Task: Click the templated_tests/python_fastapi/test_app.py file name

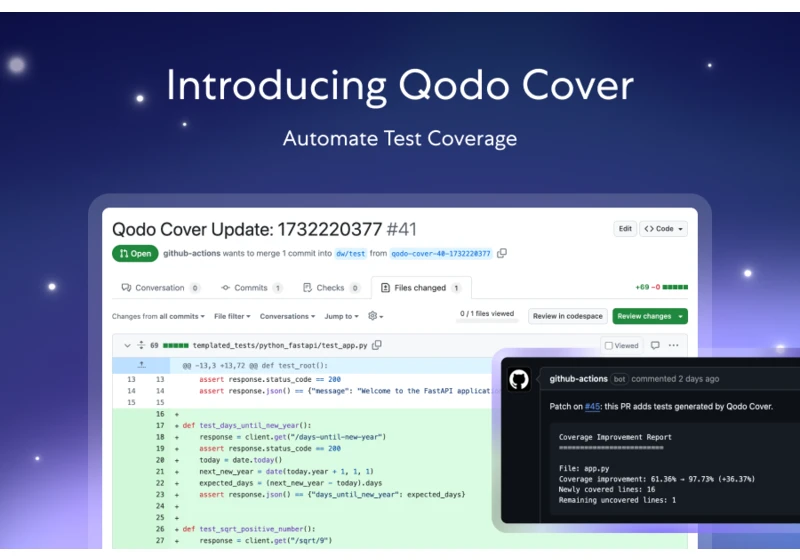Action: click(280, 345)
